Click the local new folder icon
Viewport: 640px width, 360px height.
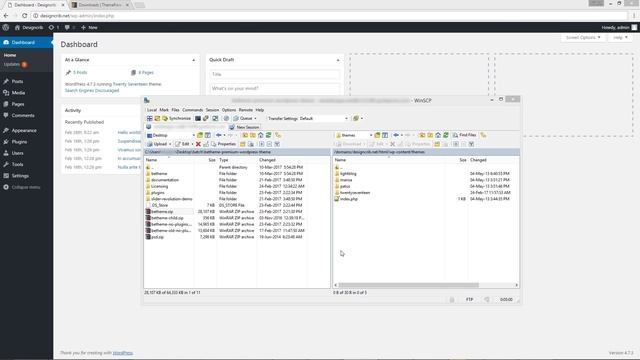tap(242, 144)
